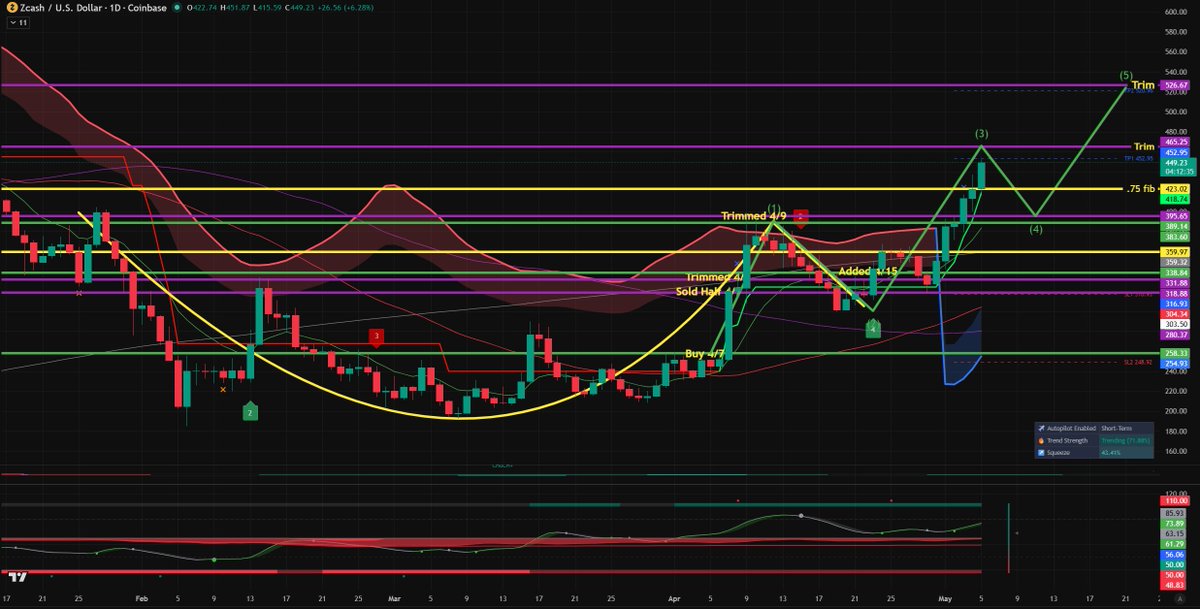This screenshot has height=609, width=1200.
Task: Click the 359.97 yellow price tag
Action: (x=1175, y=252)
